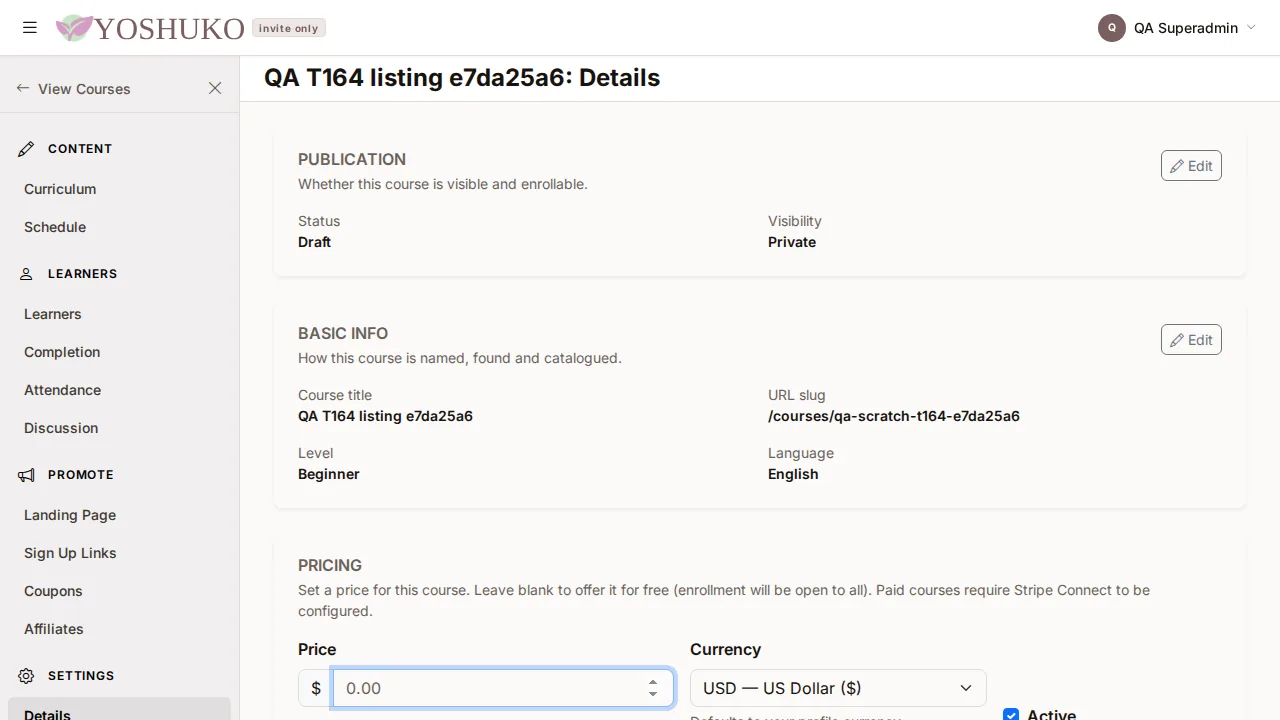Open the Learners list
1280x720 pixels.
pyautogui.click(x=53, y=314)
